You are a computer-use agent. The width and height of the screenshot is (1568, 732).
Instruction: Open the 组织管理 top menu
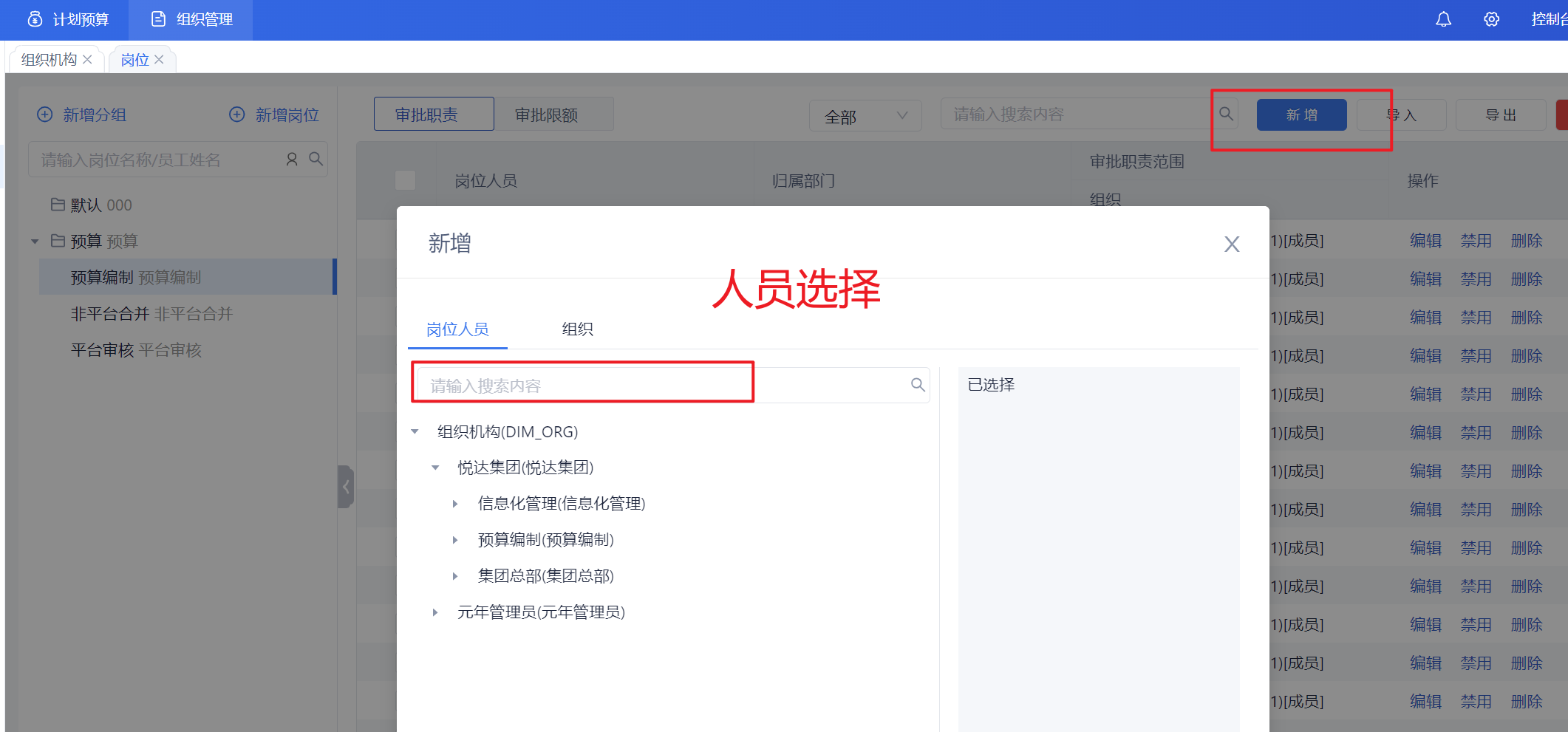tap(191, 20)
